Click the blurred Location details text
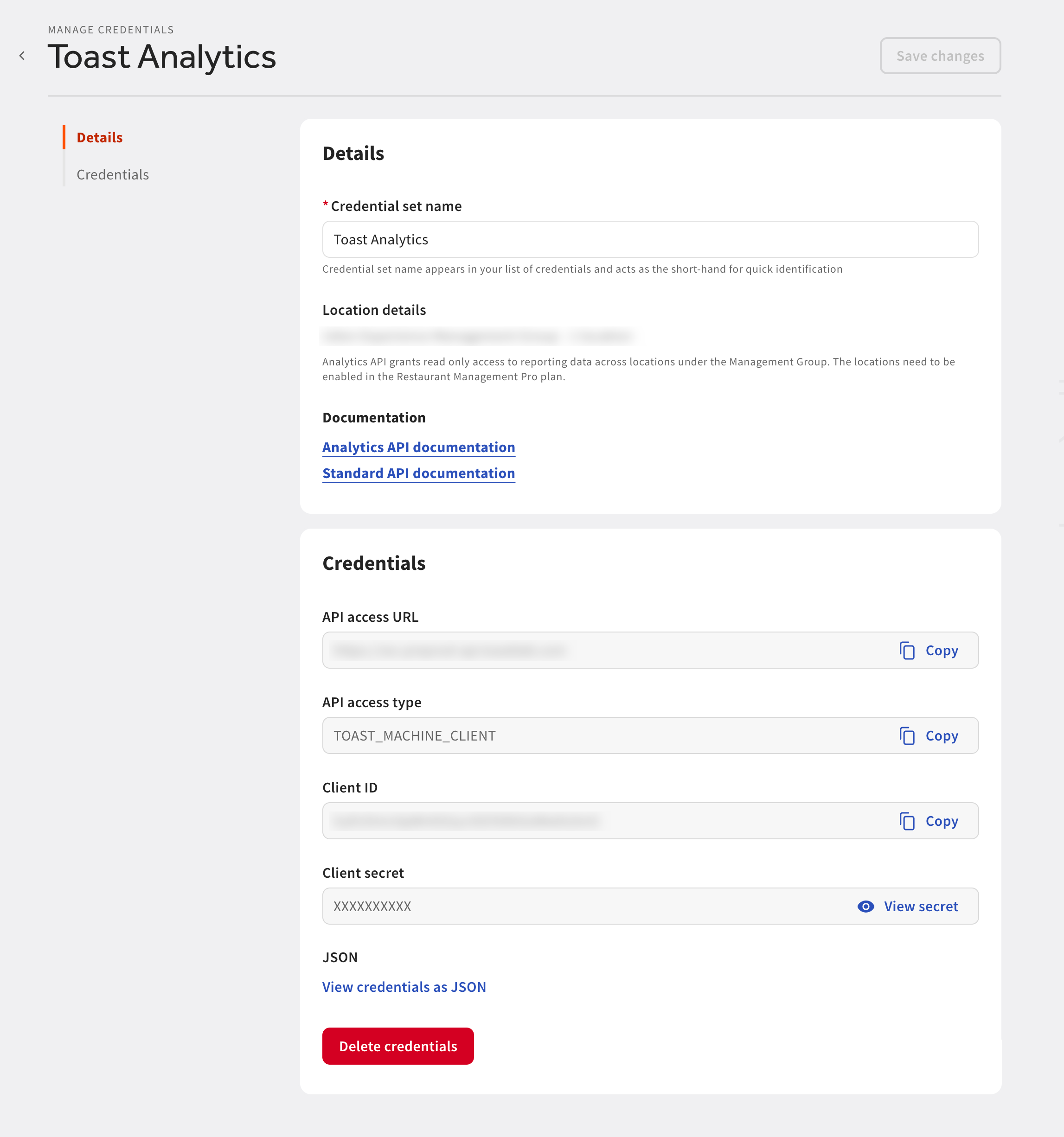Viewport: 1064px width, 1137px height. point(478,336)
